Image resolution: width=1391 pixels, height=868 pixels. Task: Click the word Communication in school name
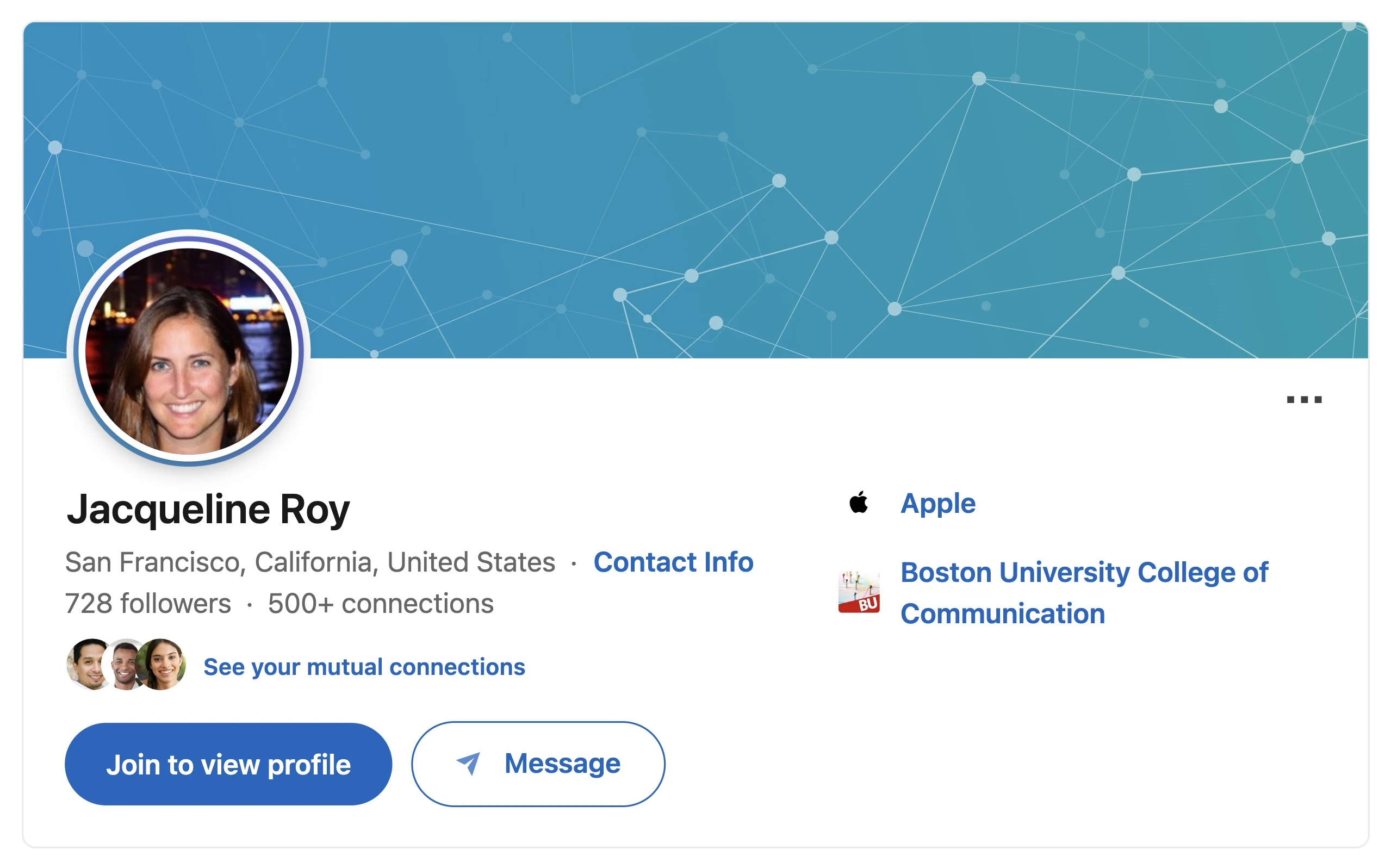pyautogui.click(x=1002, y=613)
